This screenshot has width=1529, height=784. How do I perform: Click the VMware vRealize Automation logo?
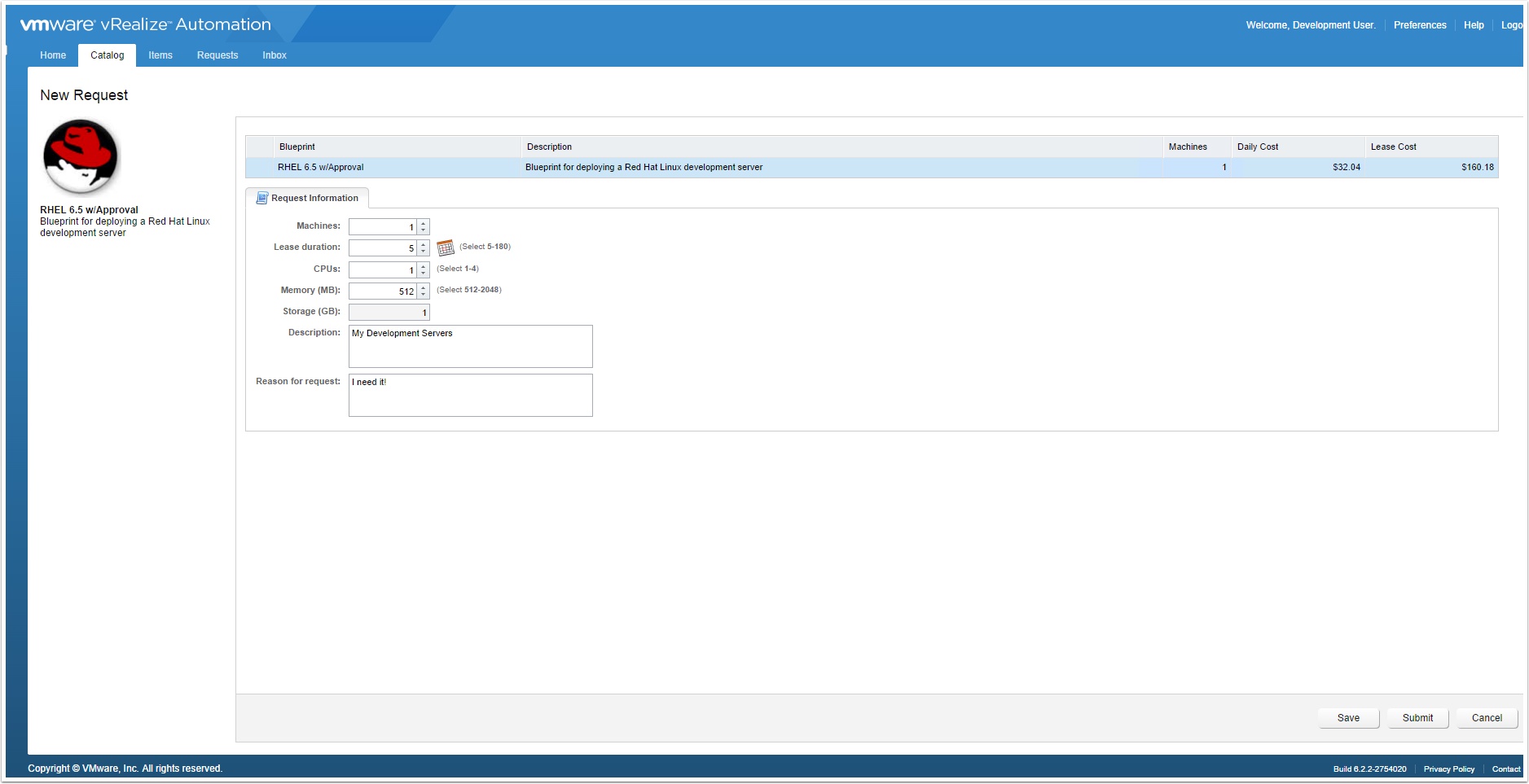point(145,24)
